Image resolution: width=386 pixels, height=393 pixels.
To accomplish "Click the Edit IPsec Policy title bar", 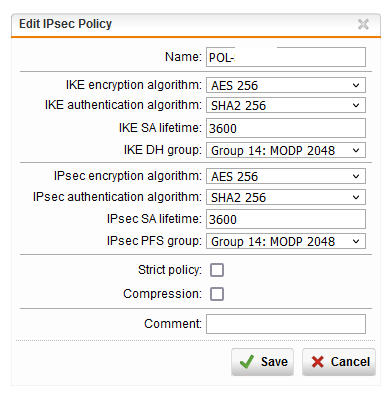I will [x=196, y=25].
